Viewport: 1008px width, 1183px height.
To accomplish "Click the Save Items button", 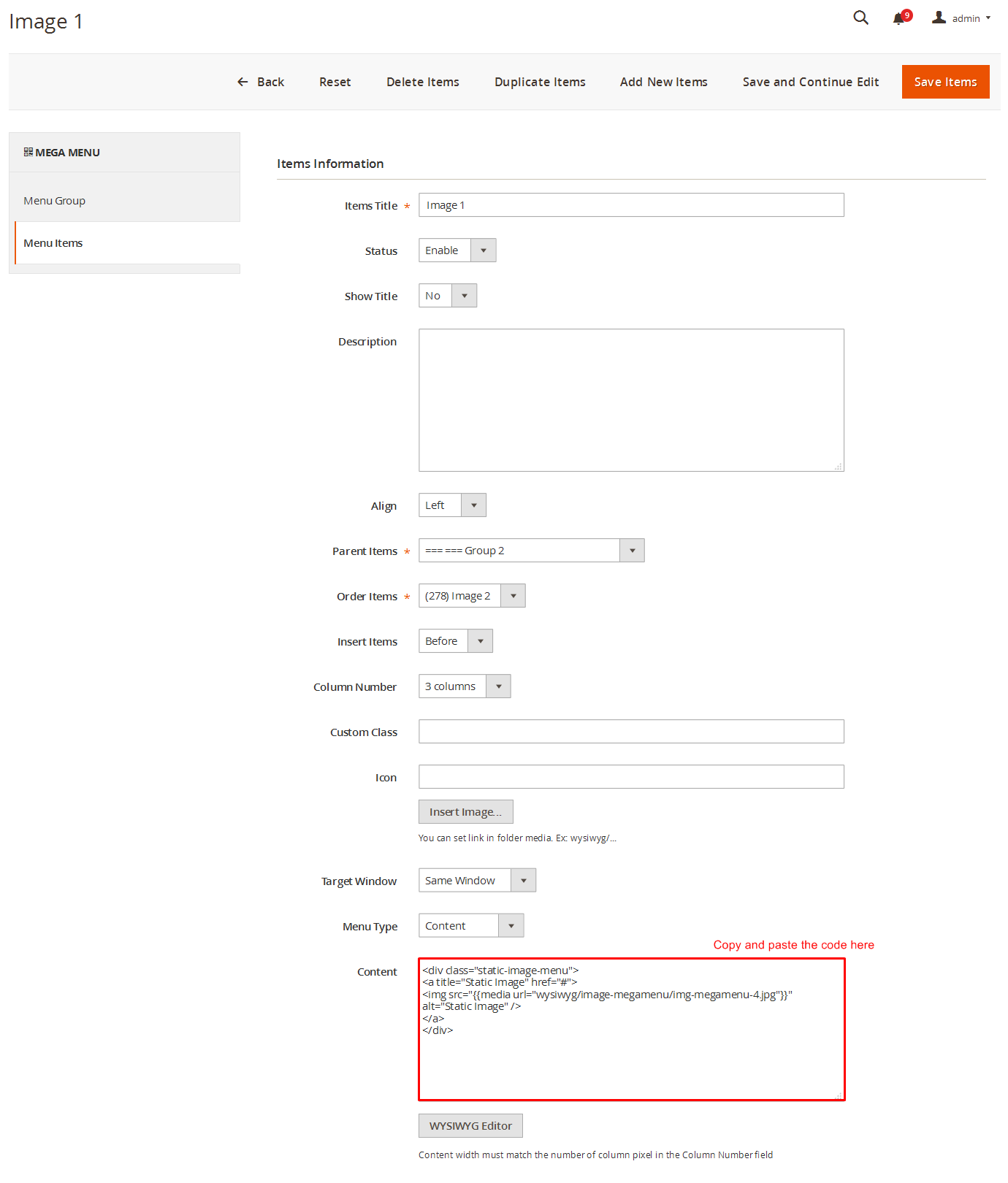I will [945, 82].
